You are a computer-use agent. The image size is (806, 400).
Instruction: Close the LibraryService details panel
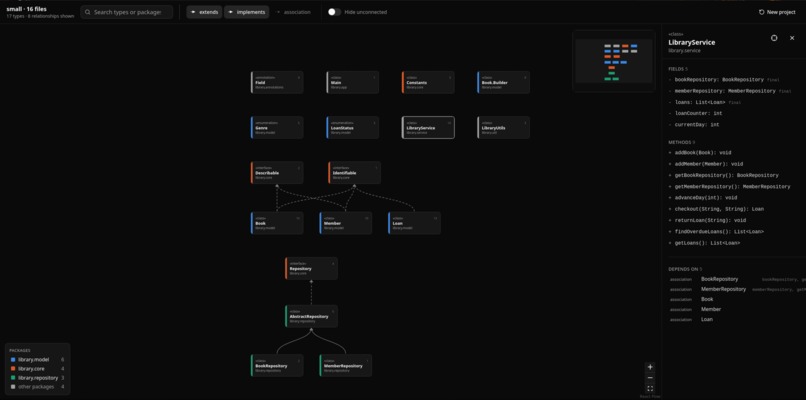792,38
